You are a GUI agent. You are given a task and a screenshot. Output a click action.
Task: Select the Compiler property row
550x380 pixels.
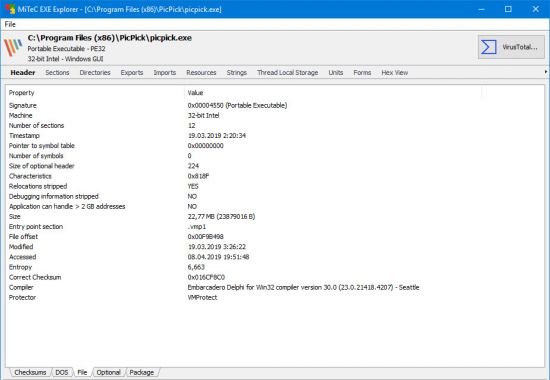pos(276,287)
